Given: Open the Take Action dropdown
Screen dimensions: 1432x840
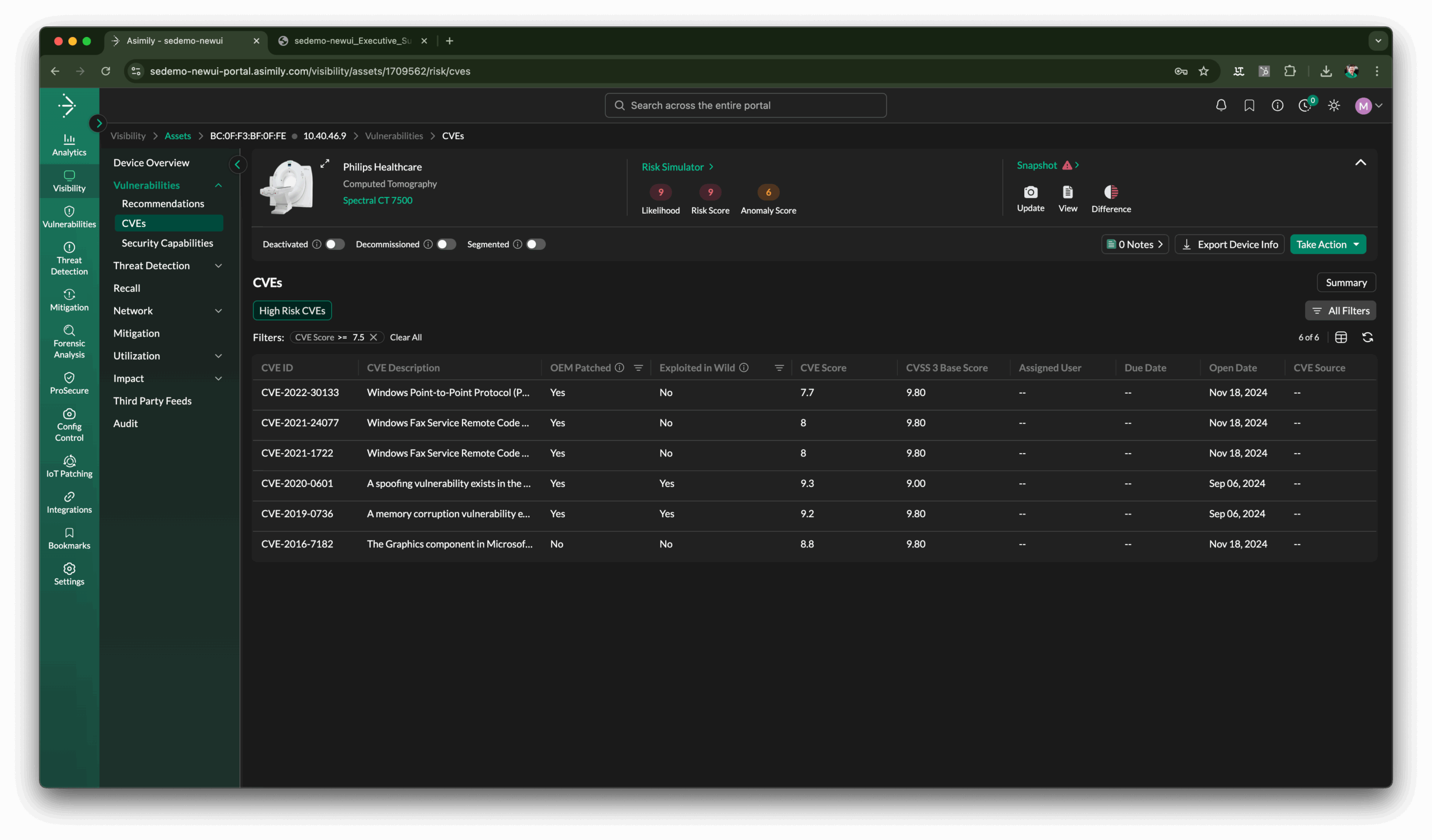Looking at the screenshot, I should pyautogui.click(x=1327, y=244).
